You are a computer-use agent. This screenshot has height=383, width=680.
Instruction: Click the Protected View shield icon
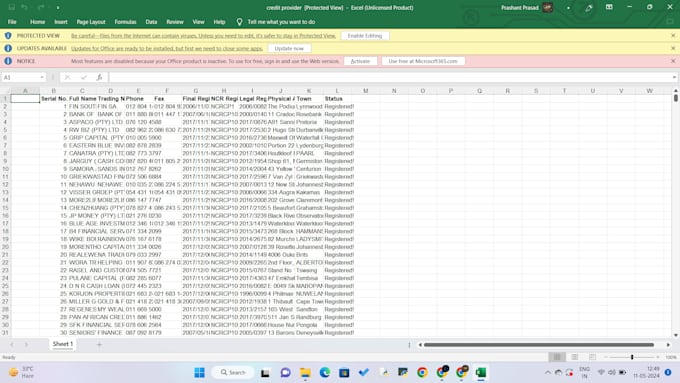point(8,36)
